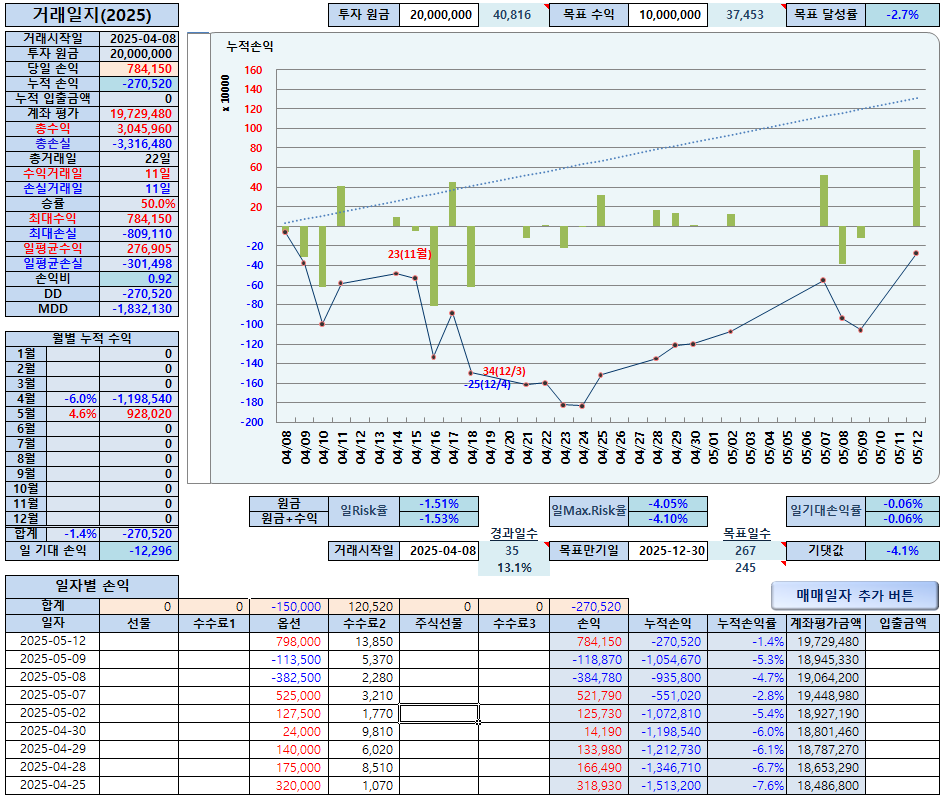943x795 pixels.
Task: Click the 옵션 value 798,000
Action: tap(289, 642)
